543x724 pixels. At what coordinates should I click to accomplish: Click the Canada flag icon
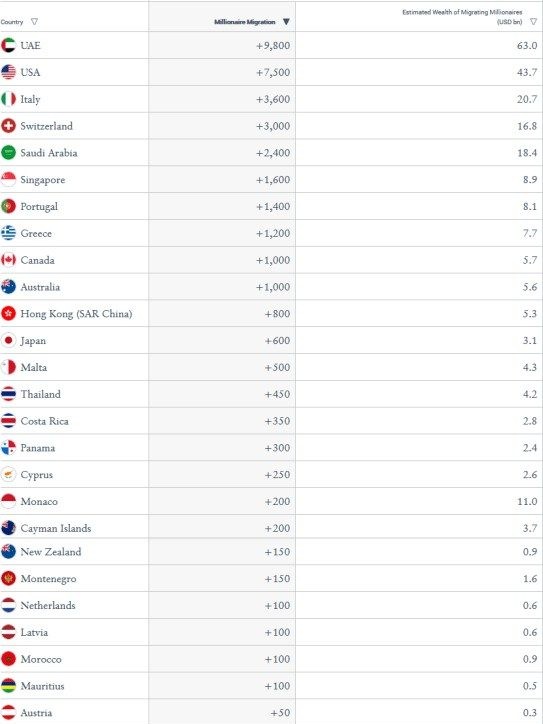point(8,259)
